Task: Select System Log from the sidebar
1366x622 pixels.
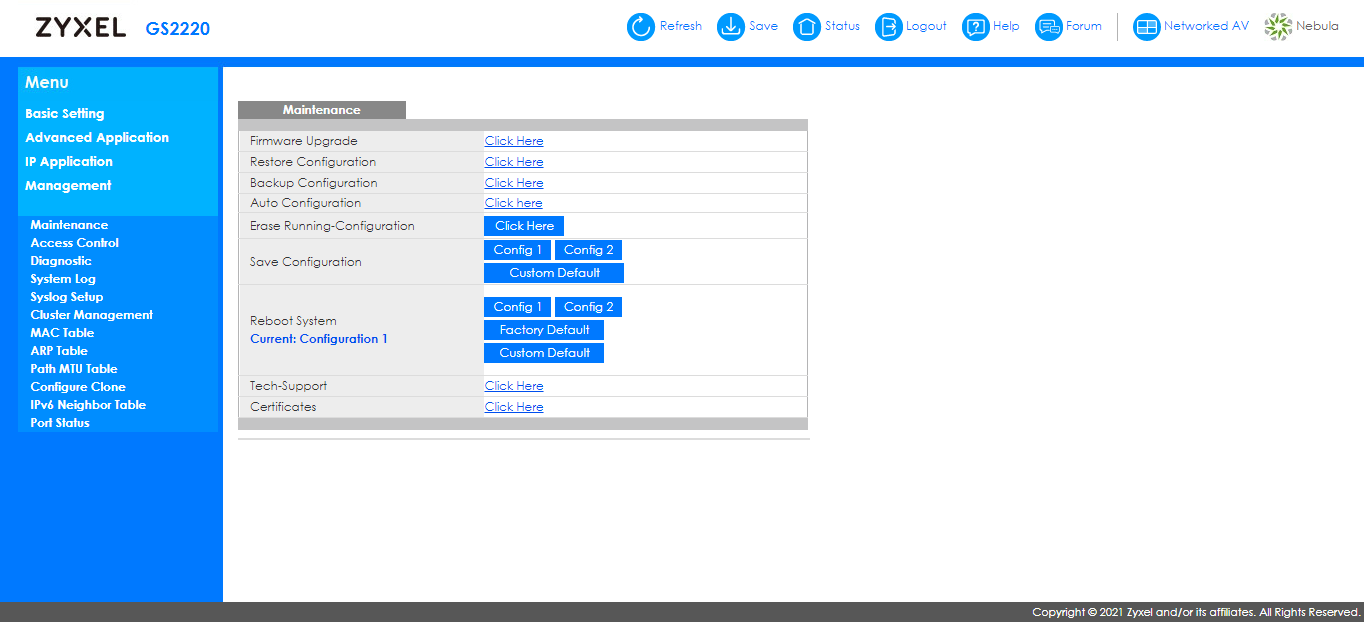Action: click(x=63, y=279)
